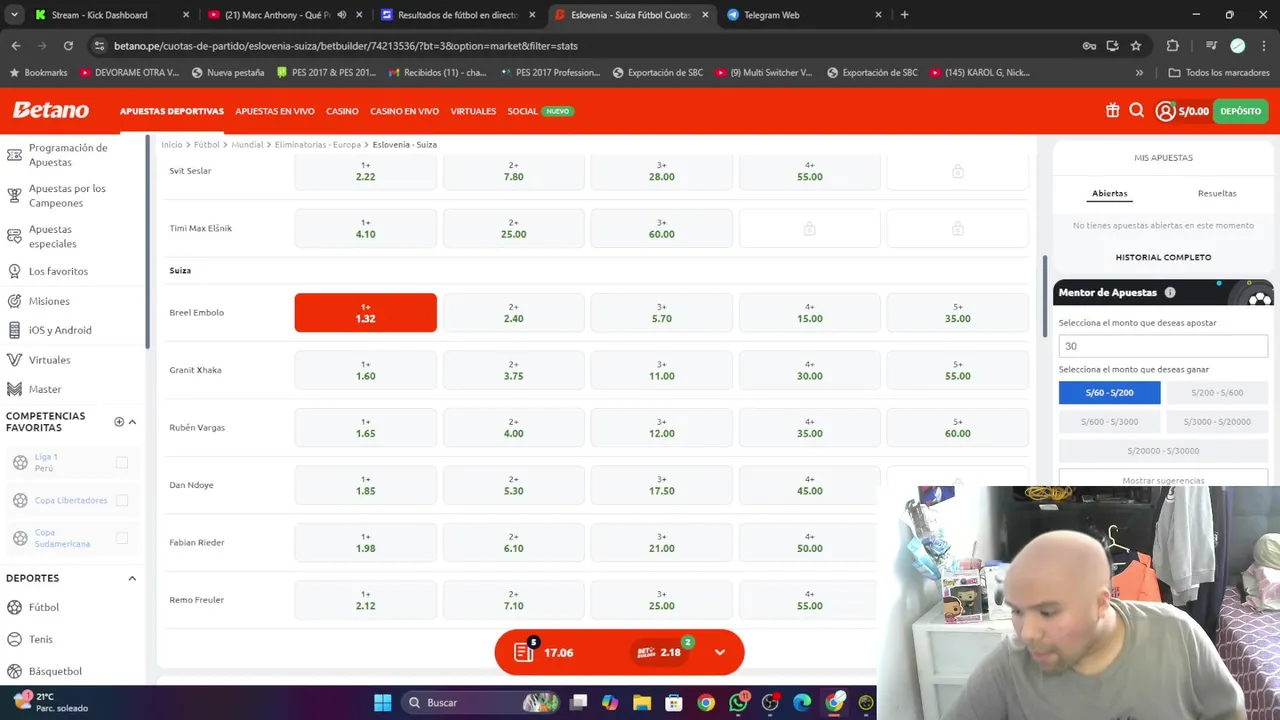Open the Casino menu item
Image resolution: width=1280 pixels, height=720 pixels.
tap(342, 111)
